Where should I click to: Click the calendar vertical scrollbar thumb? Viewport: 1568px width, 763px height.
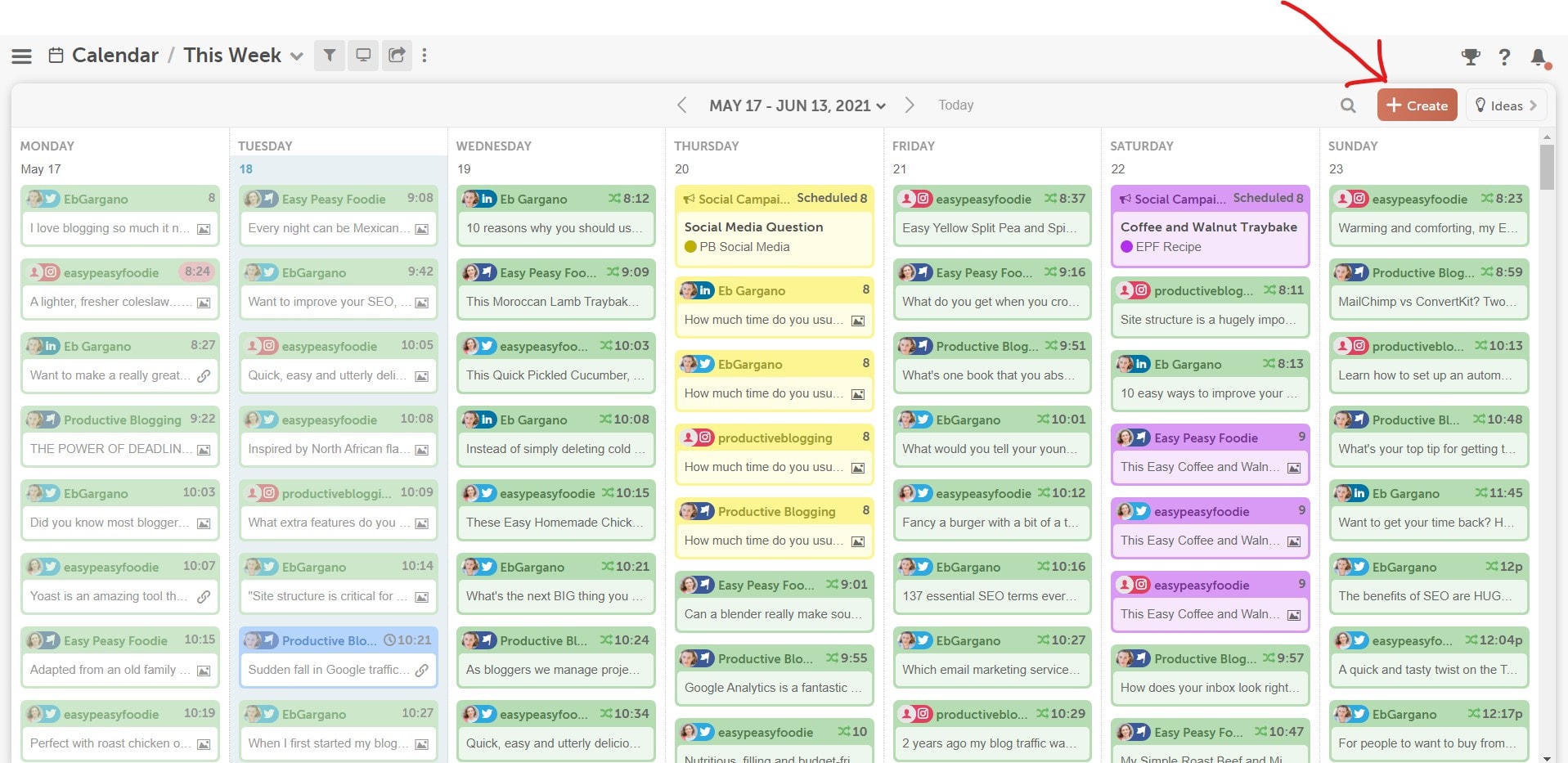1546,167
